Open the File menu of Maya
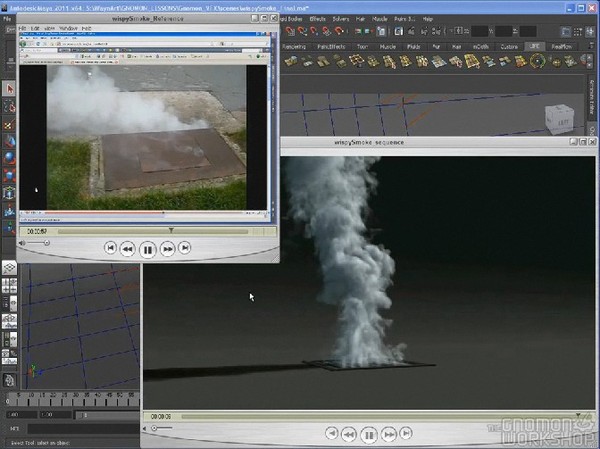Screen dimensions: 600x449 [x=7, y=19]
